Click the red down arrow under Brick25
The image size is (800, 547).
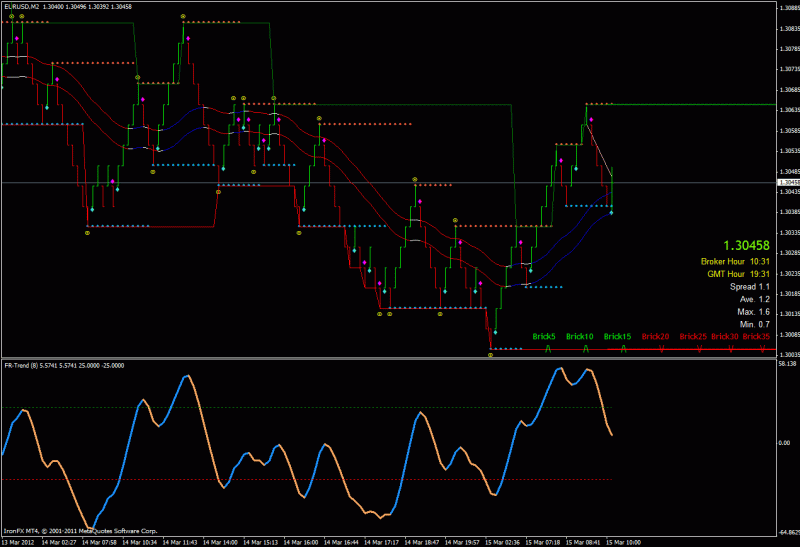pyautogui.click(x=699, y=349)
